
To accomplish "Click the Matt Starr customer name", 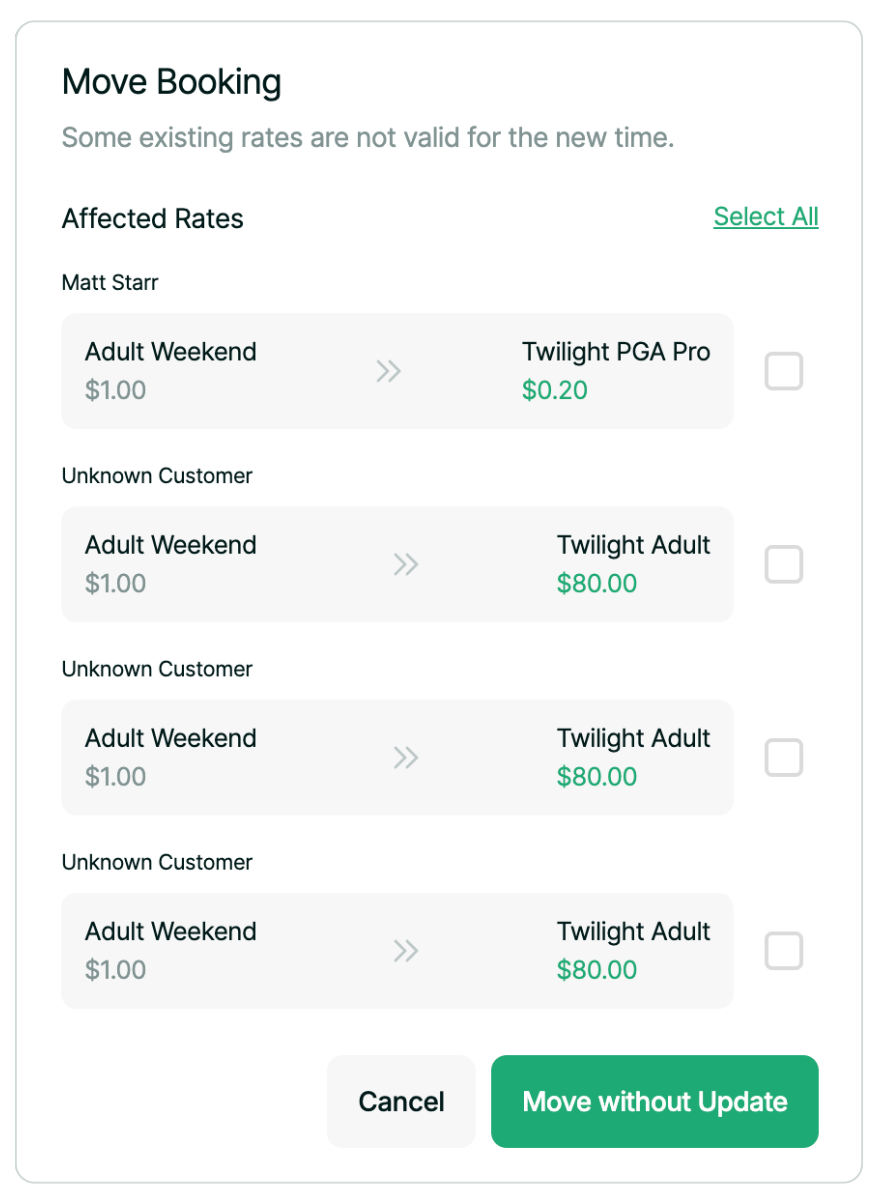I will pos(110,283).
